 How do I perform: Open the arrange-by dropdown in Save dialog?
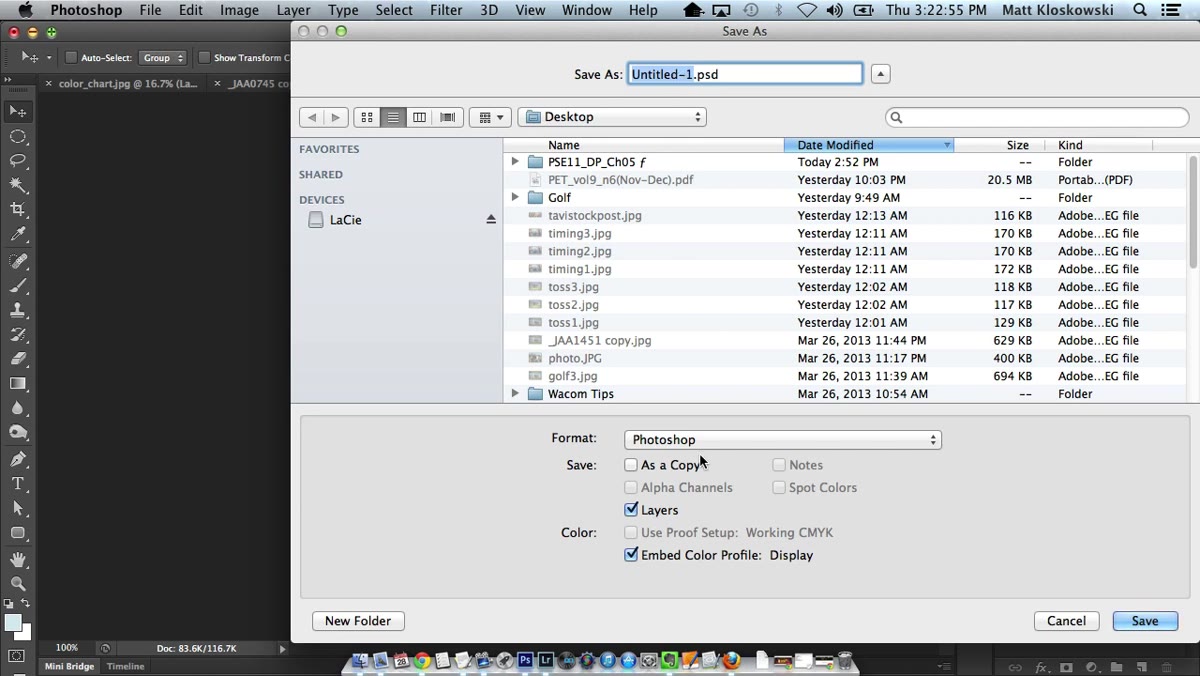click(490, 117)
